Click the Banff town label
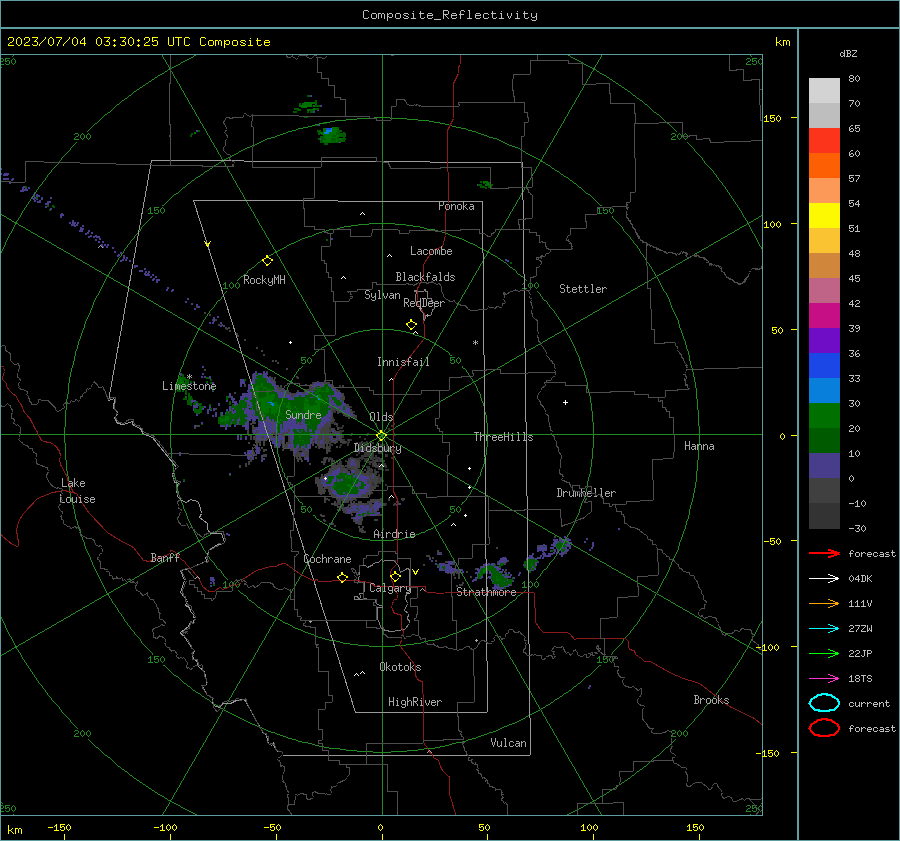The height and width of the screenshot is (841, 900). 165,558
